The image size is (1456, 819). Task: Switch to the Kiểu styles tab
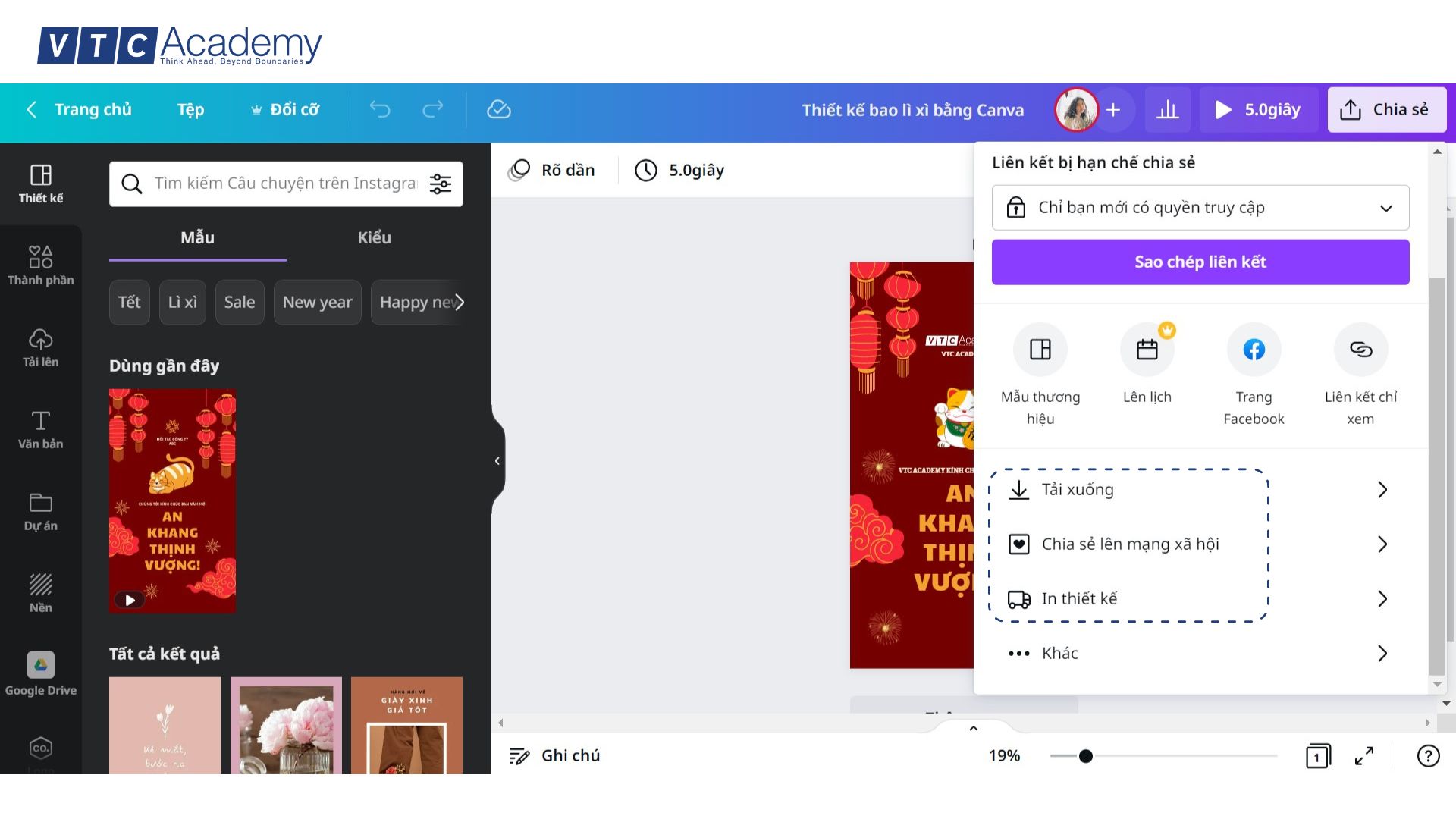(x=374, y=238)
